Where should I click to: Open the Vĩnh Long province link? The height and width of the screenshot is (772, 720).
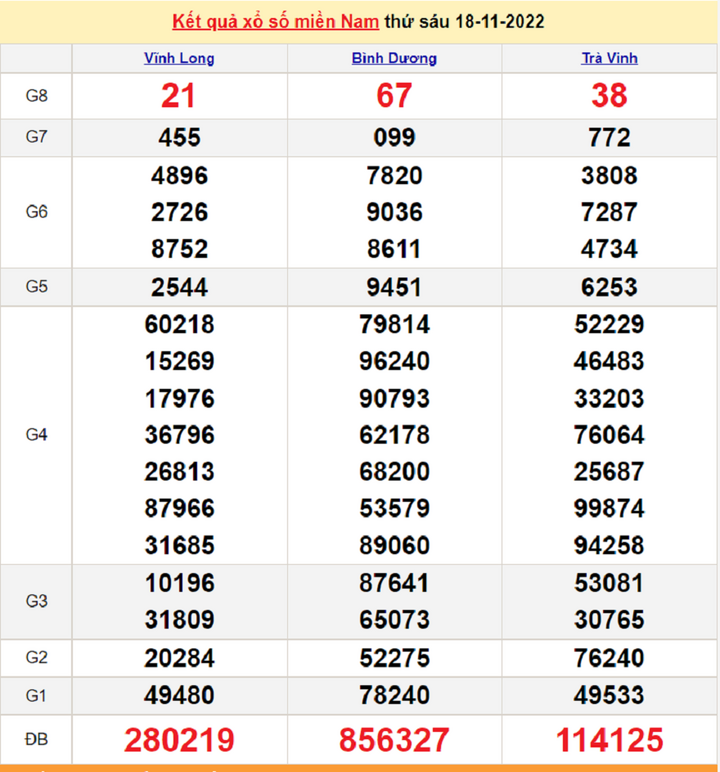[x=179, y=58]
